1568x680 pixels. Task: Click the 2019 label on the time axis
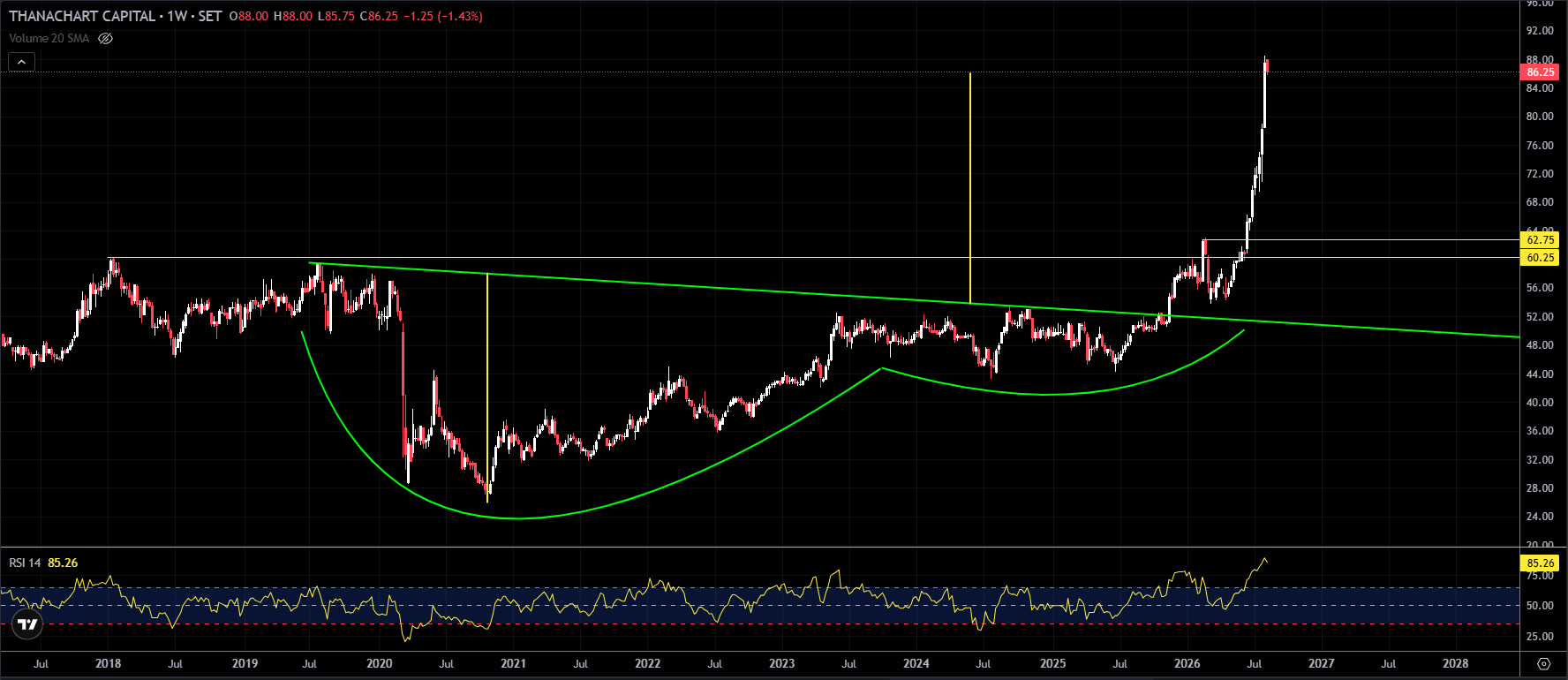point(245,663)
